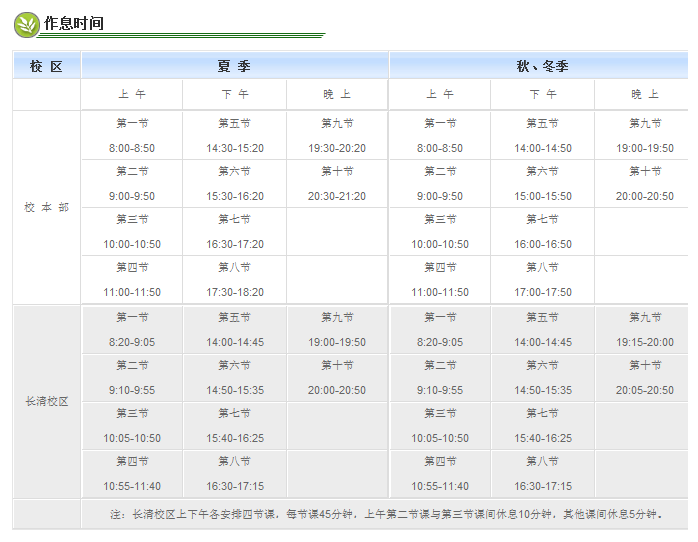The height and width of the screenshot is (542, 698).
Task: Select the 夏季 season header
Action: 234,66
